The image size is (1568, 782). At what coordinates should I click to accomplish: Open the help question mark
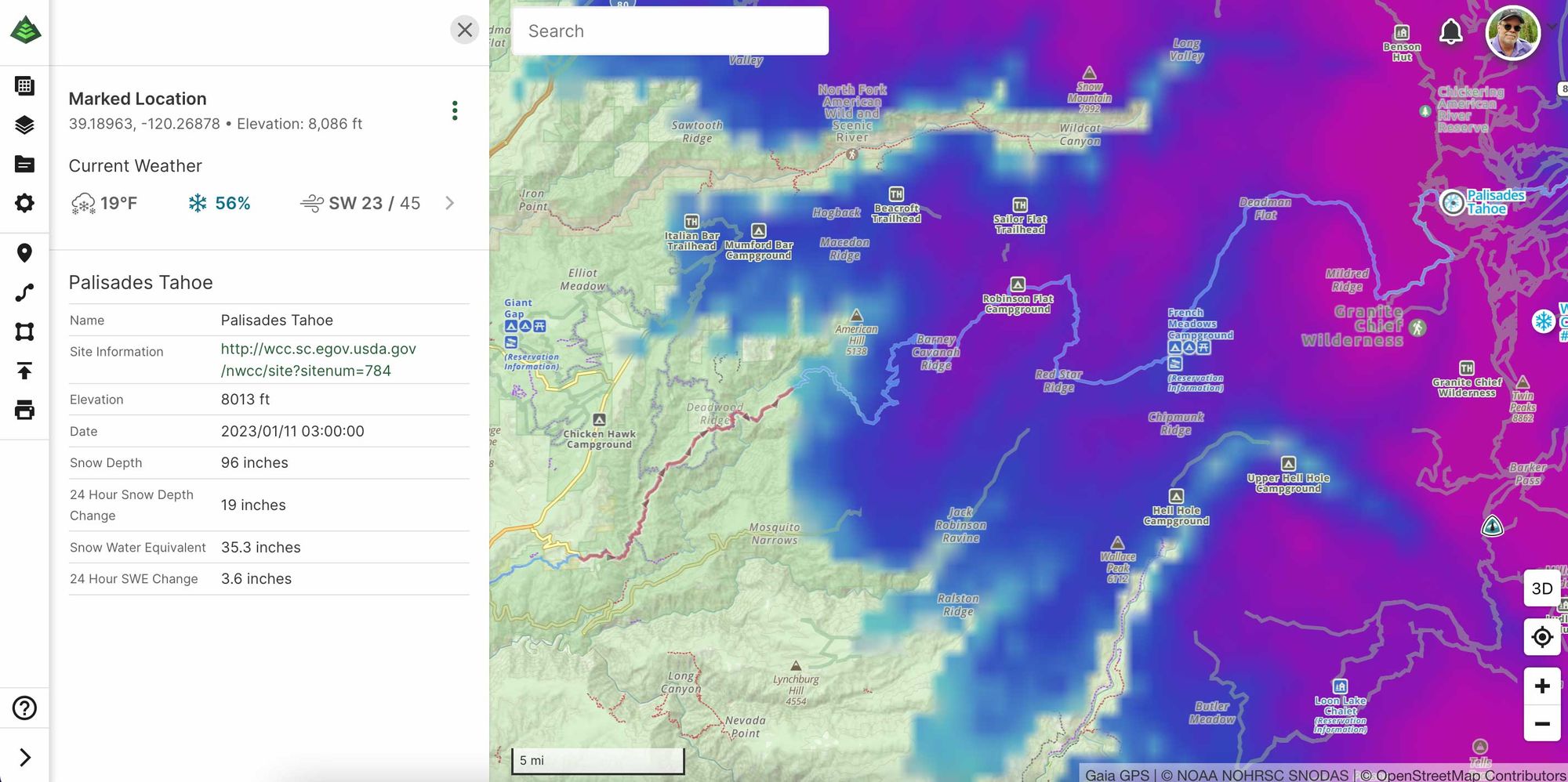25,708
